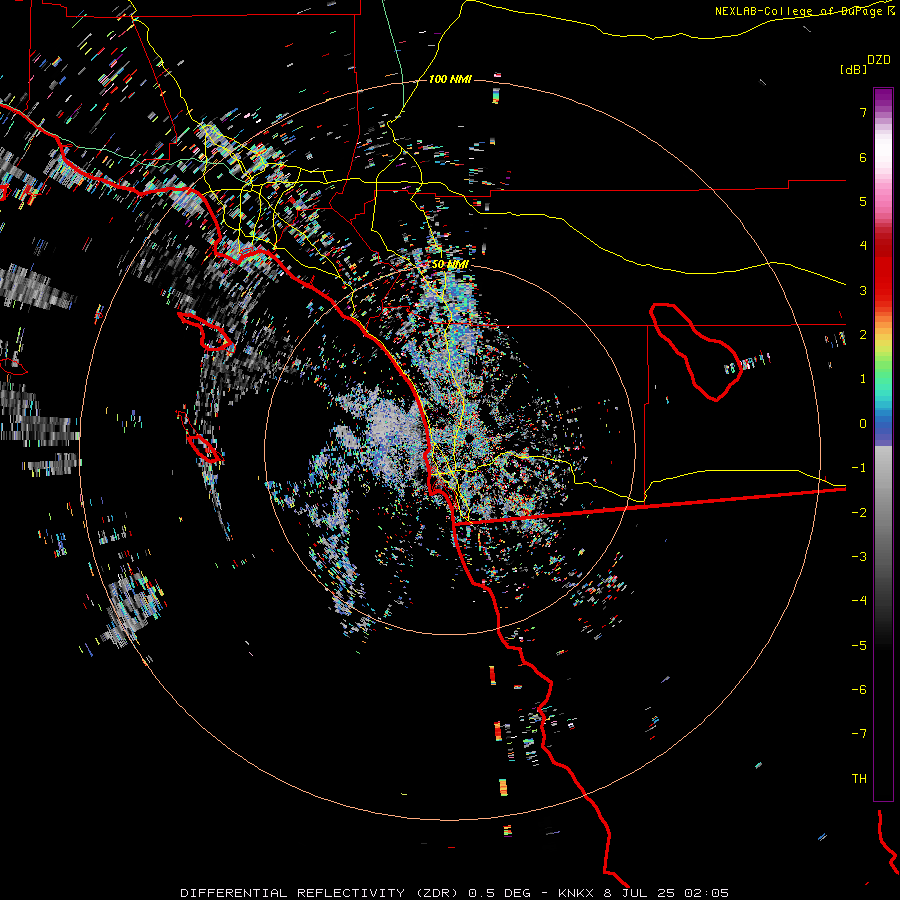Click the 6 tick label on the color scale
900x900 pixels.
pyautogui.click(x=863, y=157)
